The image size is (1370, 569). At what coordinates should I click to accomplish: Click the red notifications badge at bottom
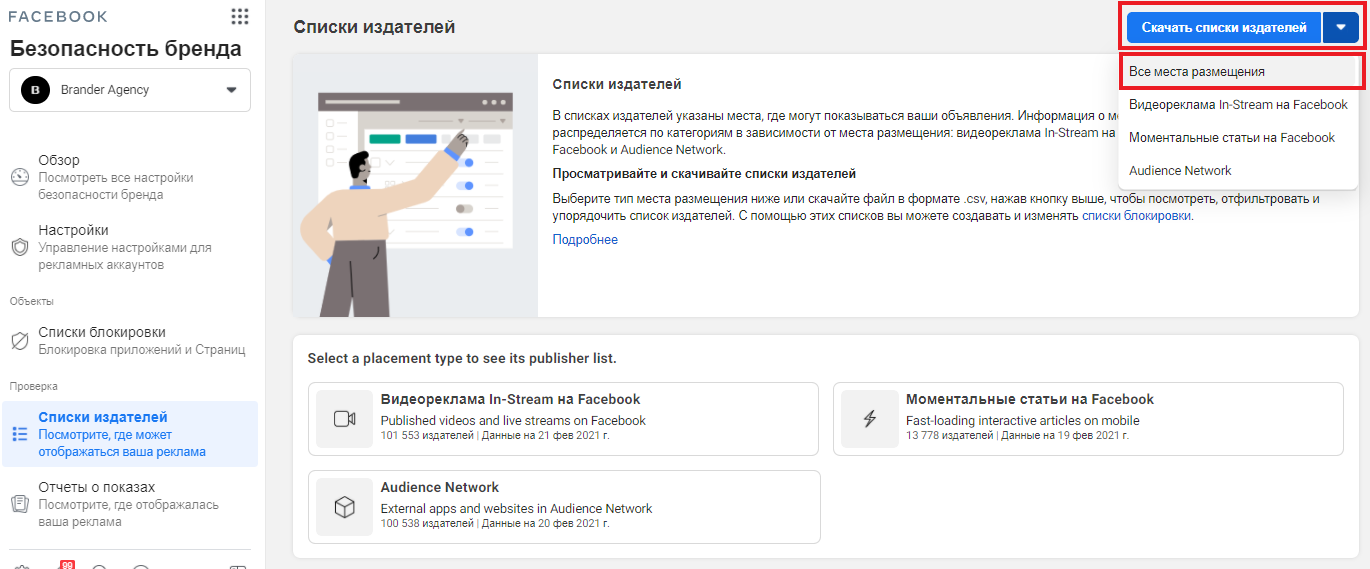click(x=67, y=564)
